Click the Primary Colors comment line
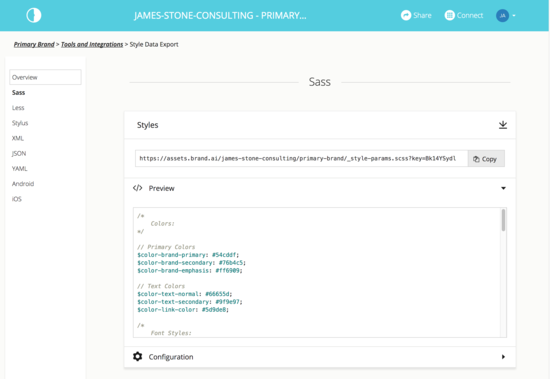Viewport: 550px width, 379px height. pyautogui.click(x=166, y=247)
